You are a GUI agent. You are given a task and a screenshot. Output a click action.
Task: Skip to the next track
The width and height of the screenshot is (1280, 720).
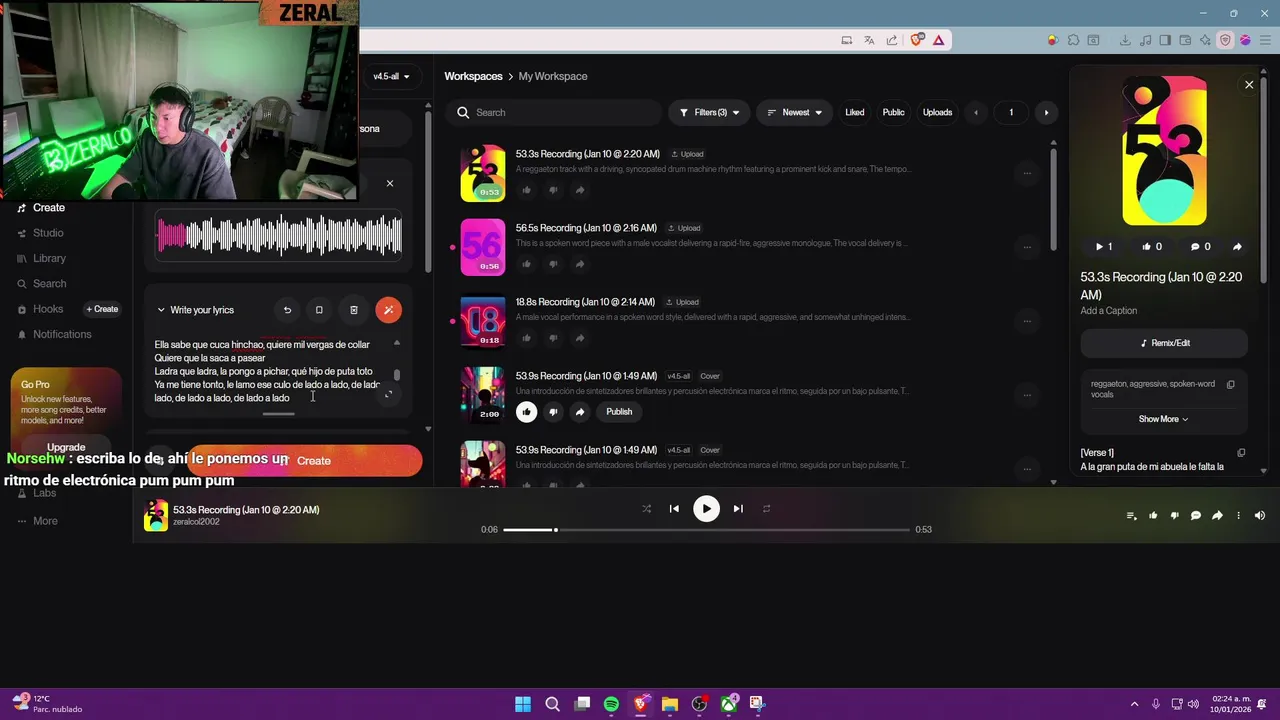click(x=738, y=509)
